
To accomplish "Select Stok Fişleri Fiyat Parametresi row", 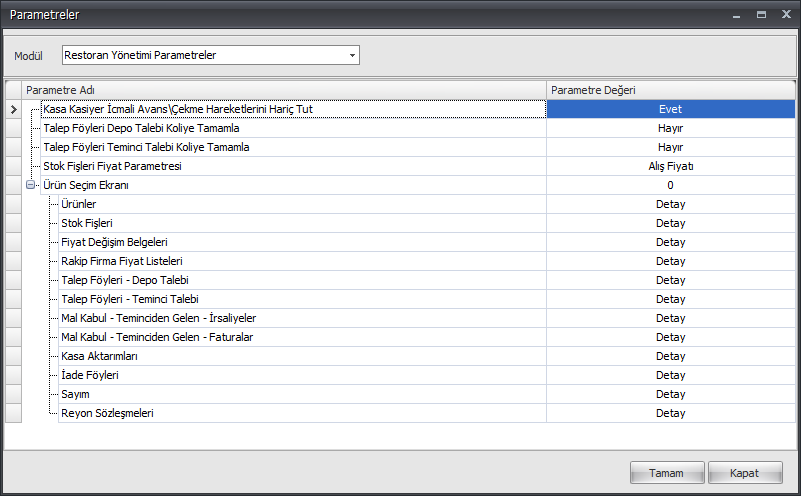I will coord(112,166).
